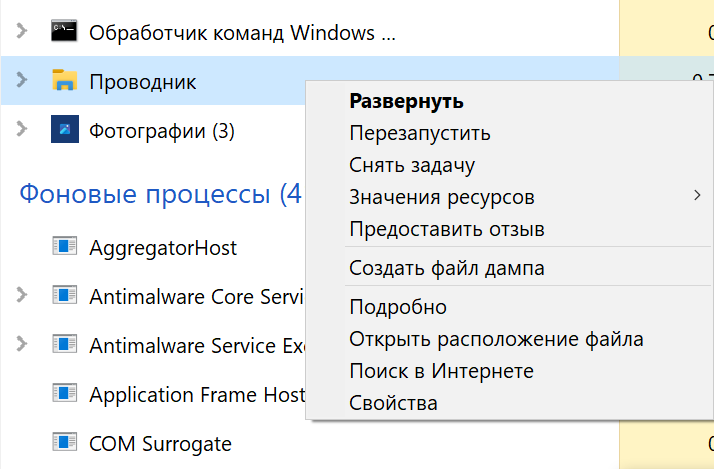Click the Antimalware Core Service icon
714x469 pixels.
(x=65, y=296)
